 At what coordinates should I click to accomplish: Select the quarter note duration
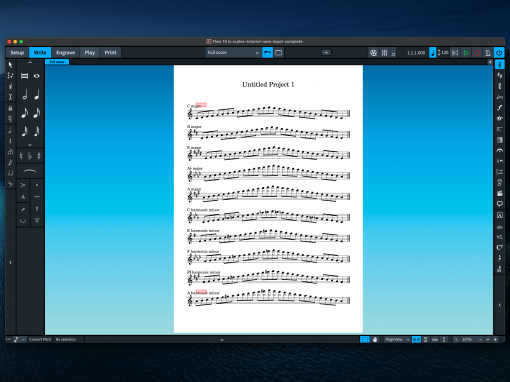pyautogui.click(x=37, y=95)
